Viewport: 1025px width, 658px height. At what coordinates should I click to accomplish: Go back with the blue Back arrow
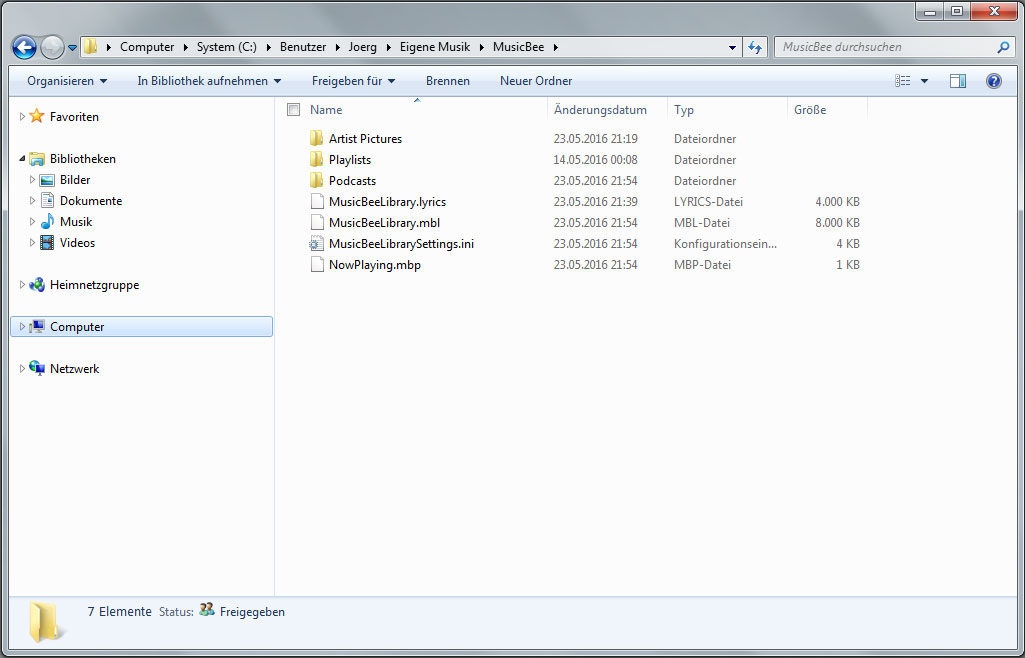click(x=24, y=47)
